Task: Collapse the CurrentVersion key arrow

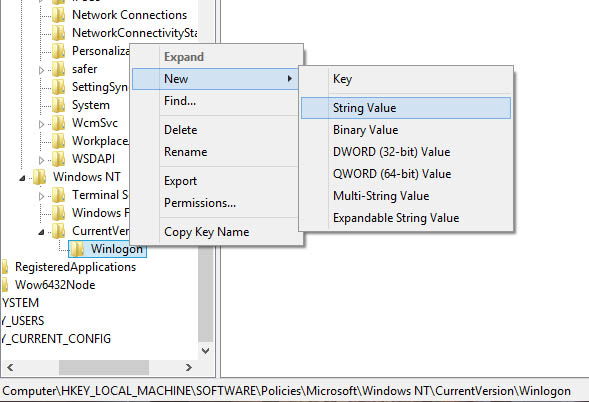Action: pos(41,232)
